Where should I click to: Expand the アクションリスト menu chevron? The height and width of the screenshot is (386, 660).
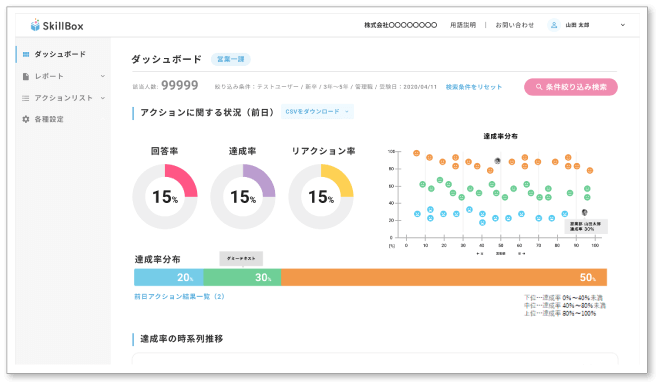tap(103, 98)
